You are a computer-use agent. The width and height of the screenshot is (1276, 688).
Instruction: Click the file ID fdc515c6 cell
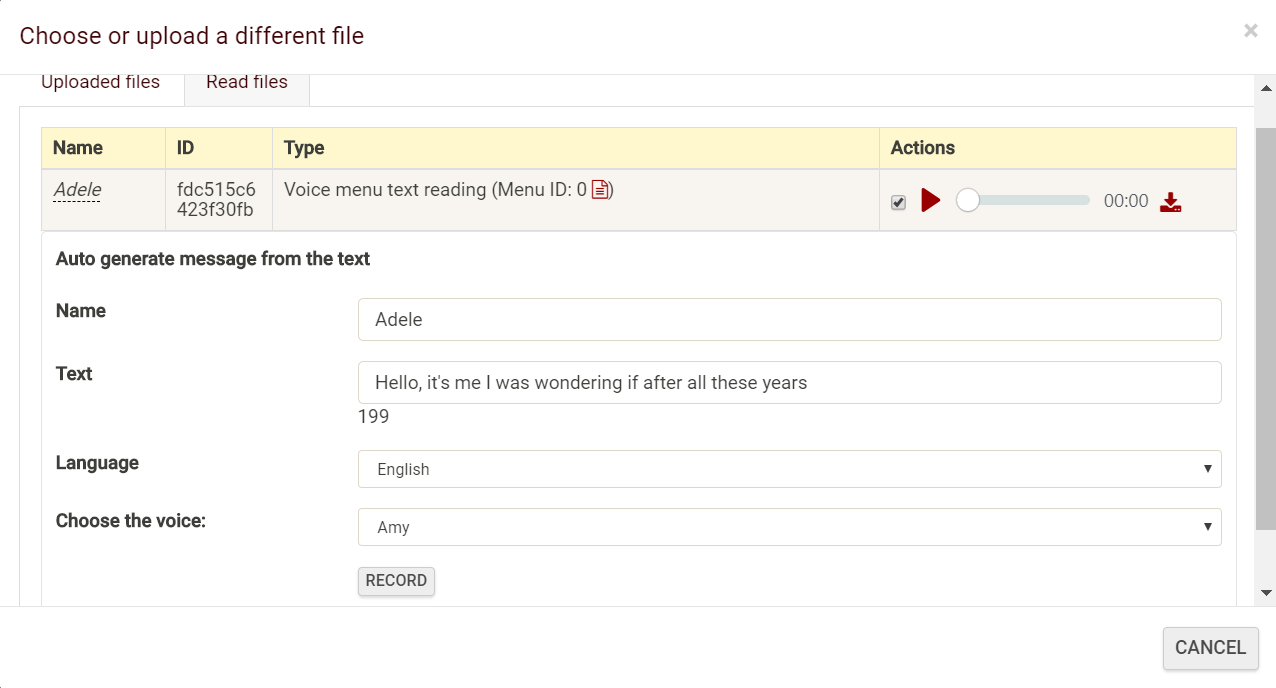[216, 200]
